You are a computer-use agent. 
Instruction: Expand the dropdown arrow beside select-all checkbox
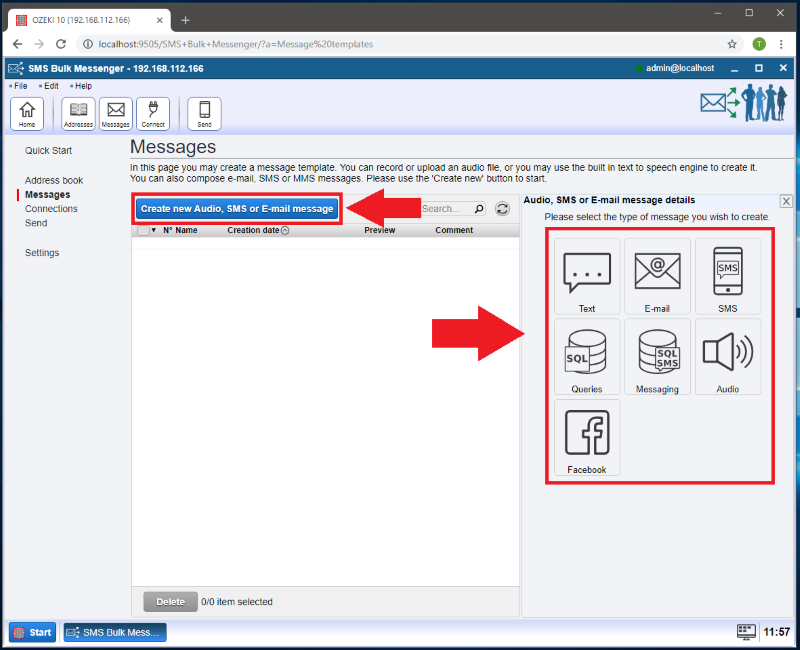(x=154, y=230)
